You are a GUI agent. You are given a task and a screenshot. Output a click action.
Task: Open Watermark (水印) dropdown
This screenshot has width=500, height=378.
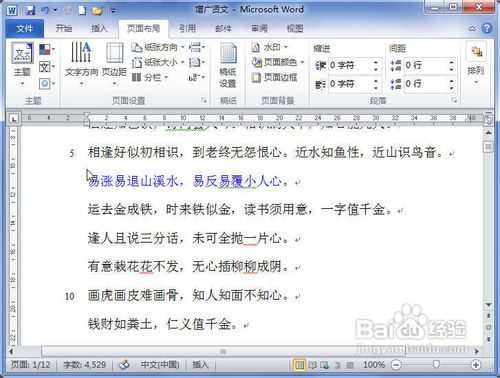point(269,47)
